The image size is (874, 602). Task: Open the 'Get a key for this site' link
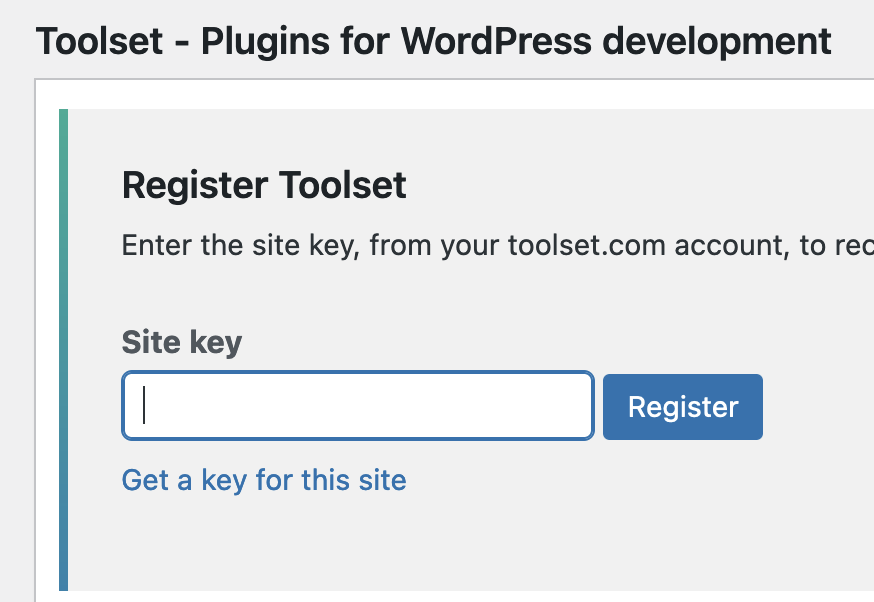[264, 480]
